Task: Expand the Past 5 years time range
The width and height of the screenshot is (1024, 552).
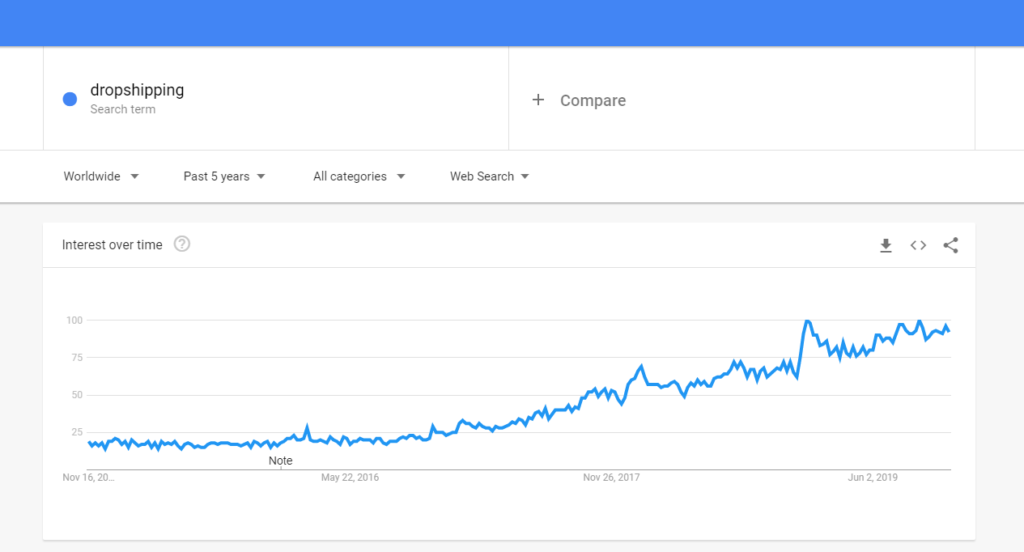Action: [x=224, y=176]
